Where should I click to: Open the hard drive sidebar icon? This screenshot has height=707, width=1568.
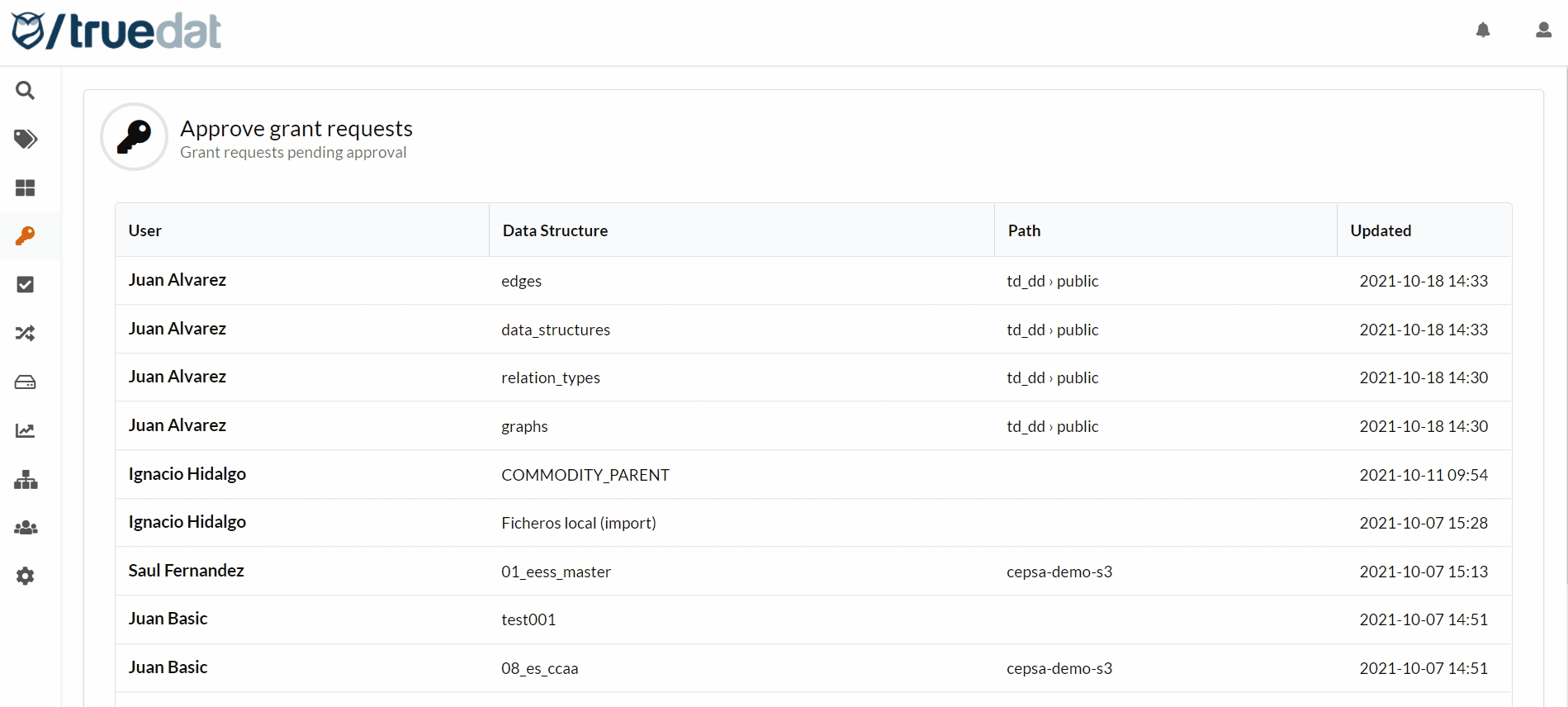(x=26, y=382)
